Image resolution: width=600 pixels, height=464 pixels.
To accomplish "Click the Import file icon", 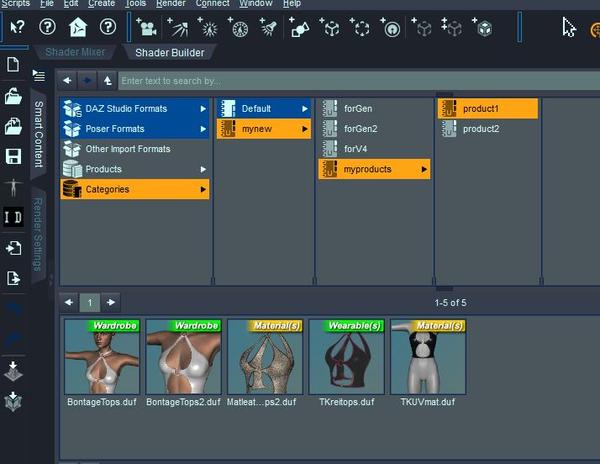I will (x=13, y=248).
